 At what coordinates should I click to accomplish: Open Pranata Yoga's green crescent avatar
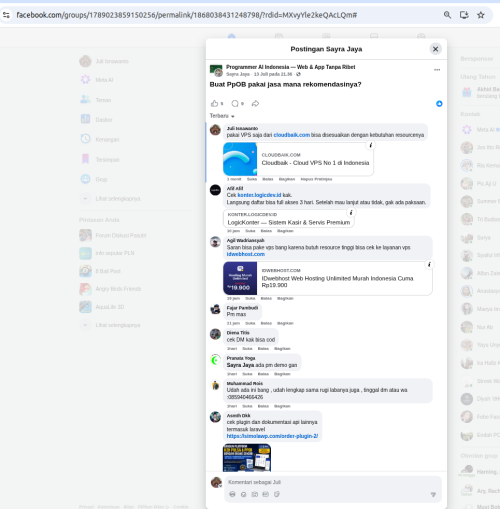point(215,360)
